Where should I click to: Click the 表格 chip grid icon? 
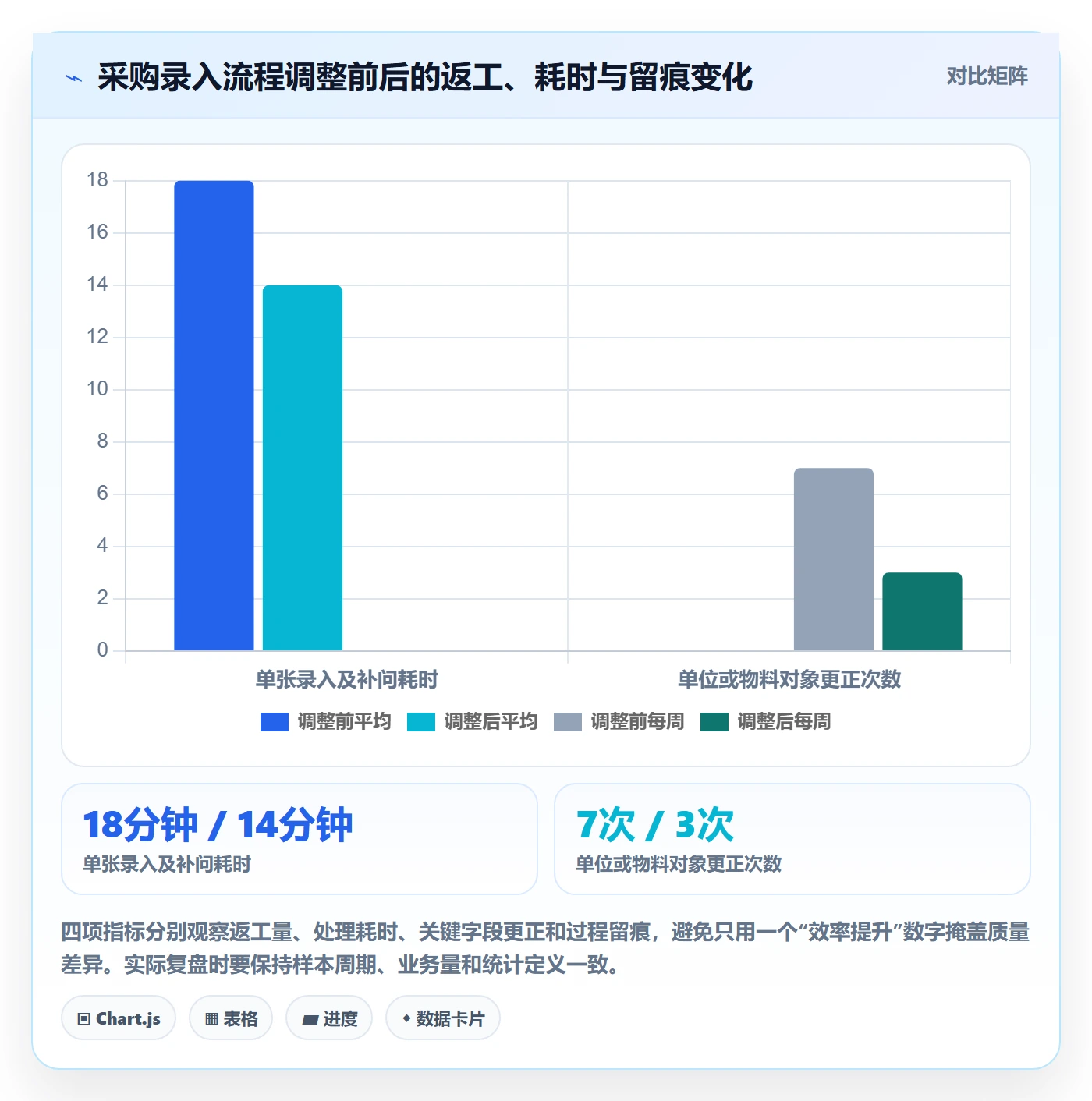point(211,1019)
